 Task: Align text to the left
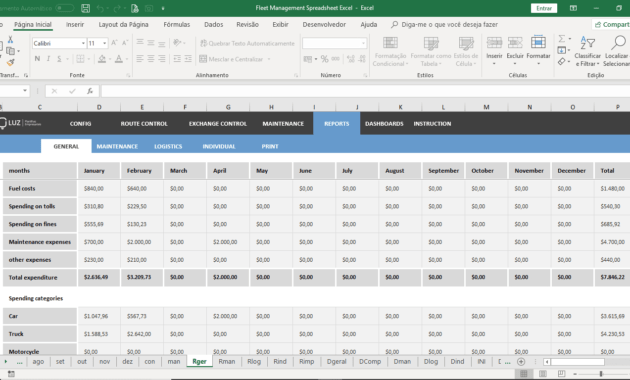(140, 59)
